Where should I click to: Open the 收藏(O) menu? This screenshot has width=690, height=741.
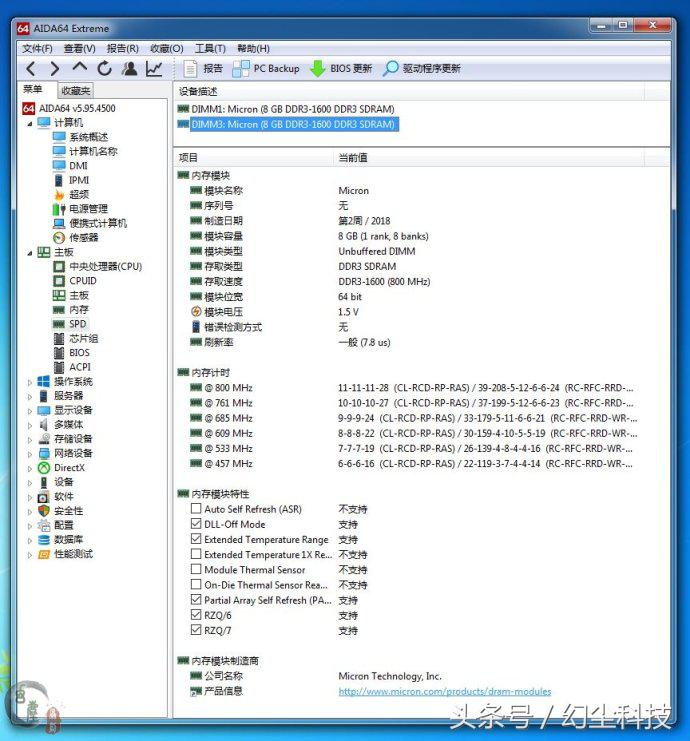tap(166, 49)
